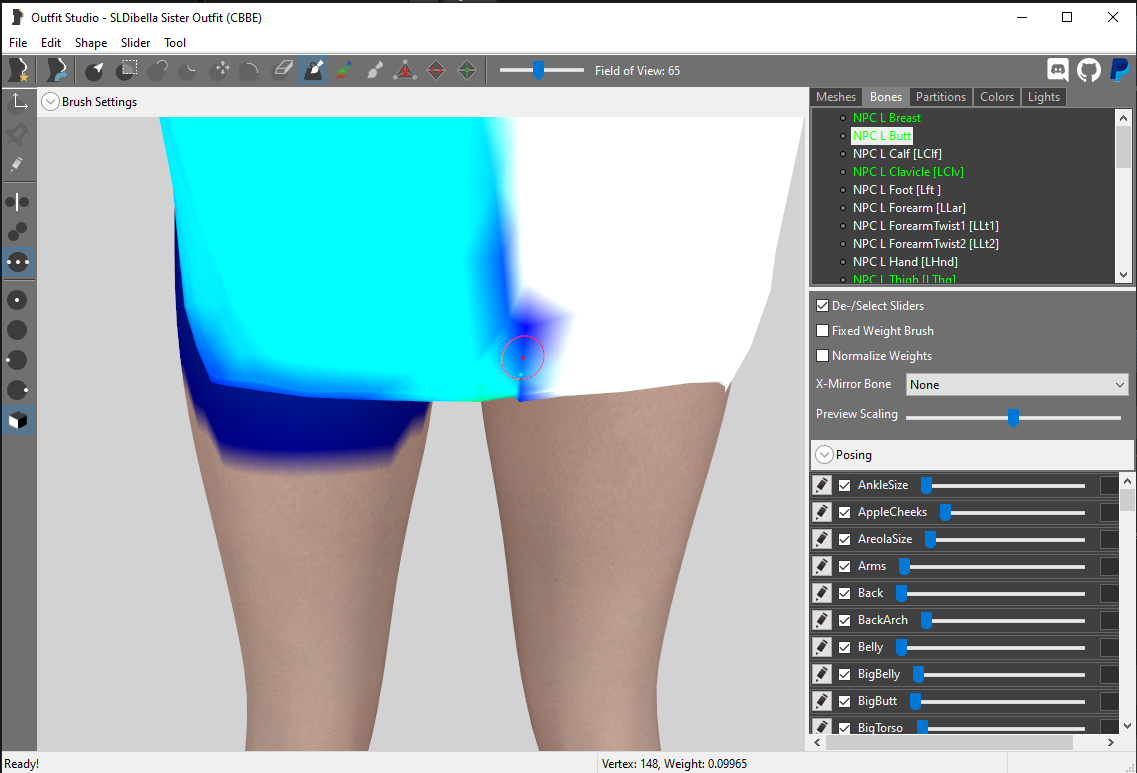This screenshot has height=773, width=1137.
Task: Uncheck the AreolaSize slider checkbox
Action: (845, 540)
